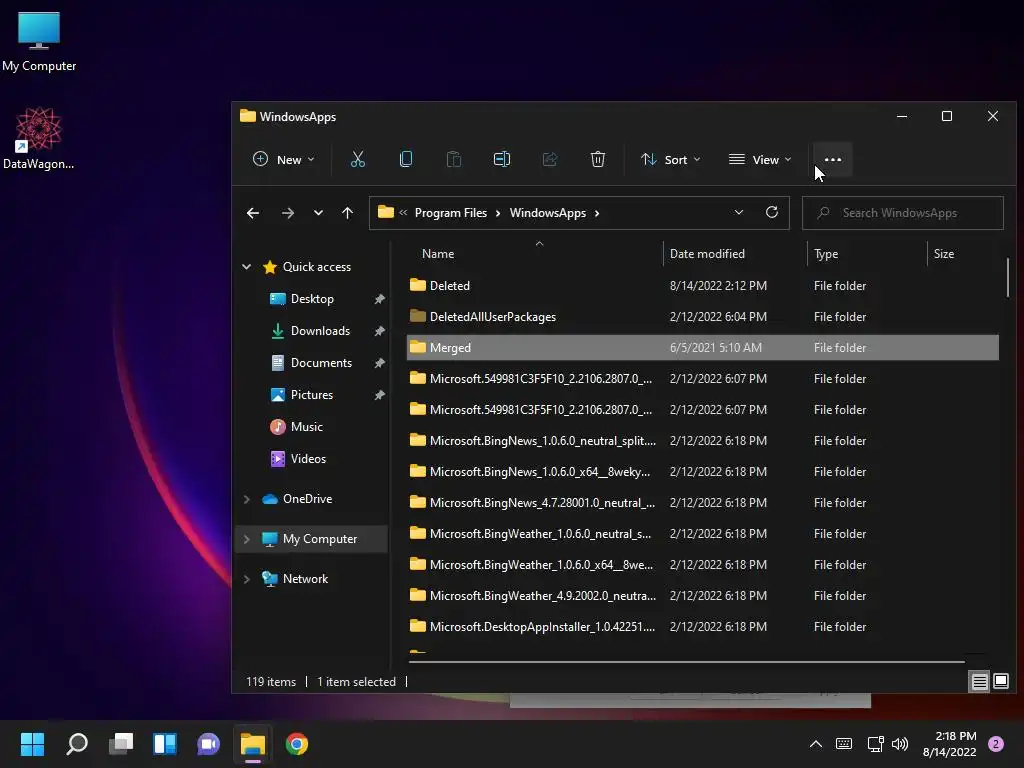Screen dimensions: 1024x768
Task: Click the File Explorer taskbar icon
Action: (253, 744)
